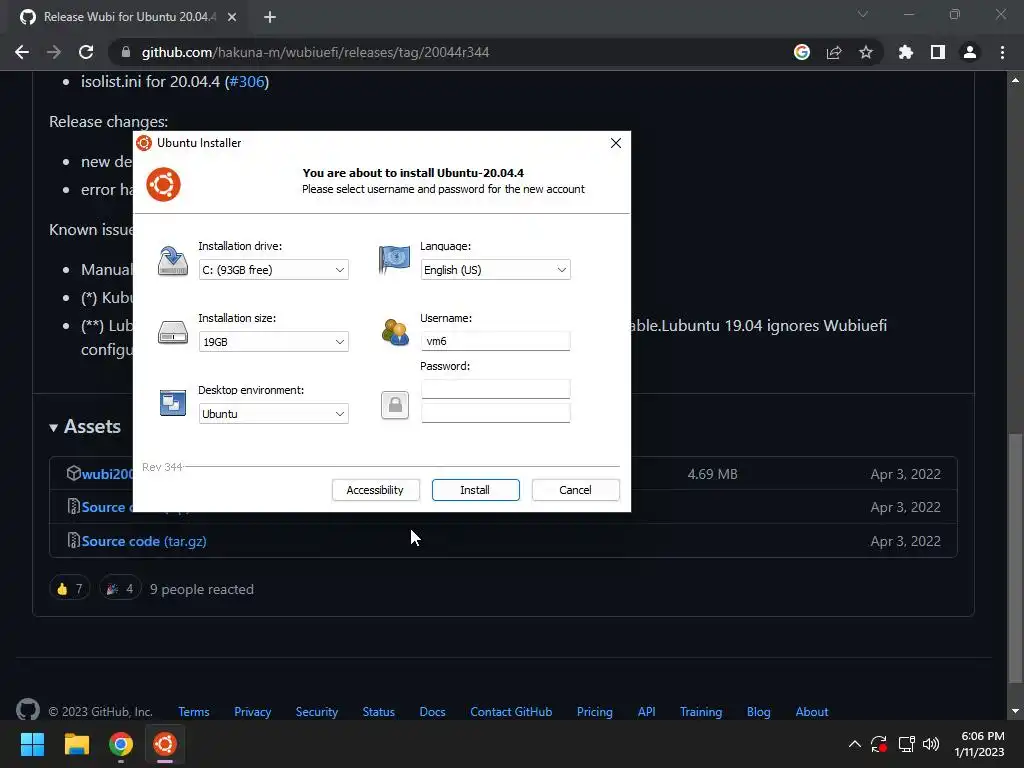Go back to previous page
The width and height of the screenshot is (1024, 768).
[22, 52]
